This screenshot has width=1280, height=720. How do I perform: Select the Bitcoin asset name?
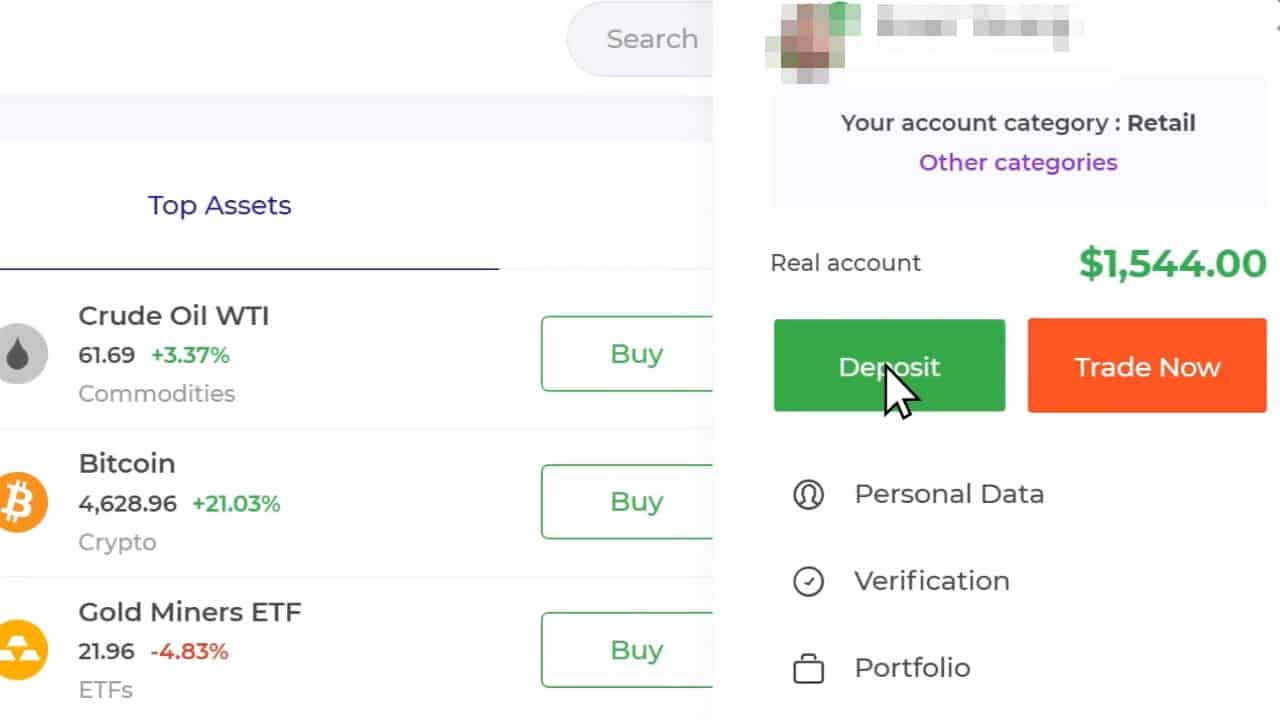[x=127, y=464]
